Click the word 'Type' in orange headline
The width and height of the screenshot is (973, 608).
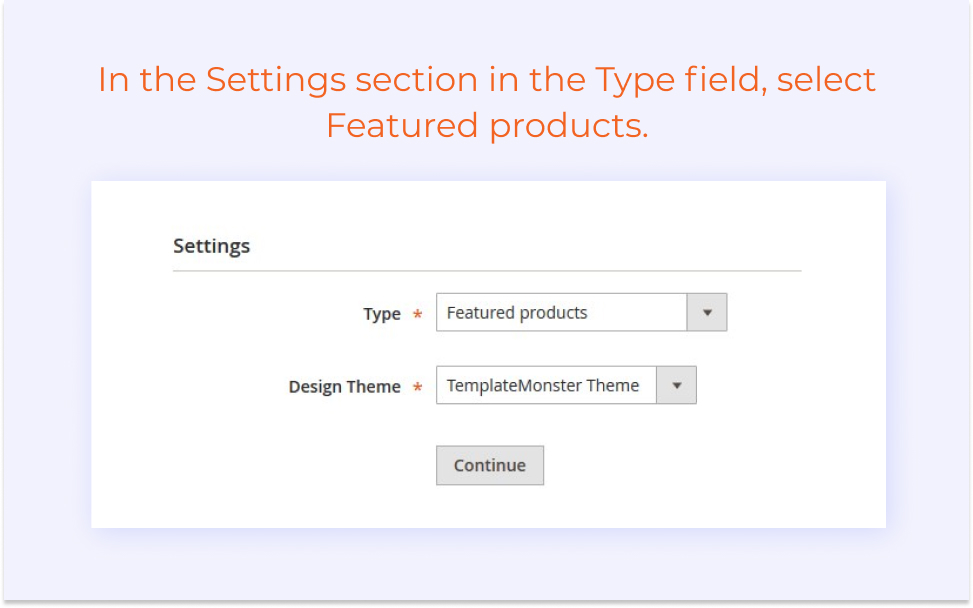click(634, 81)
